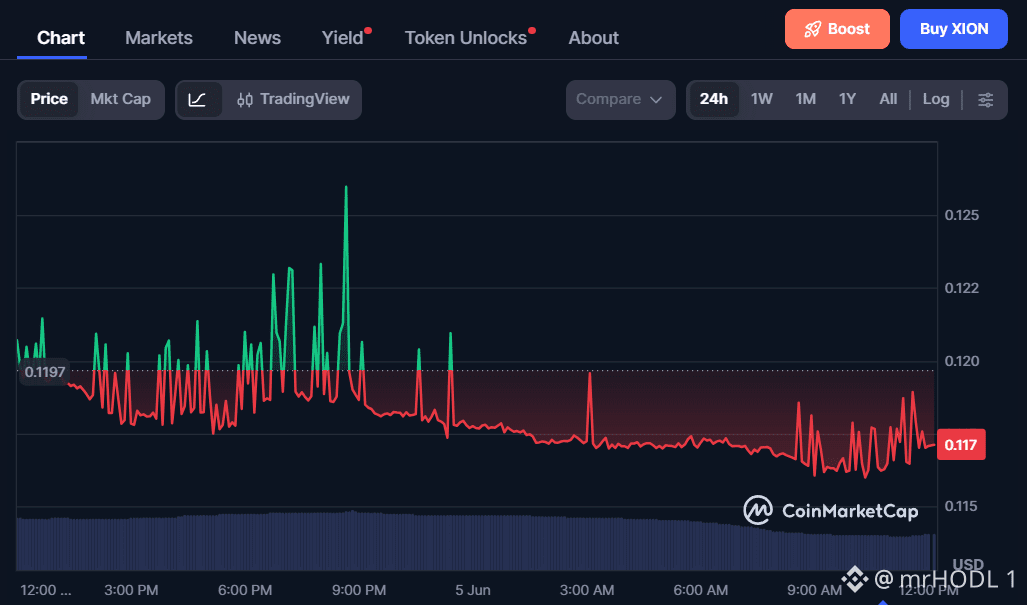Viewport: 1027px width, 605px height.
Task: Open chart settings sliders icon
Action: 985,100
